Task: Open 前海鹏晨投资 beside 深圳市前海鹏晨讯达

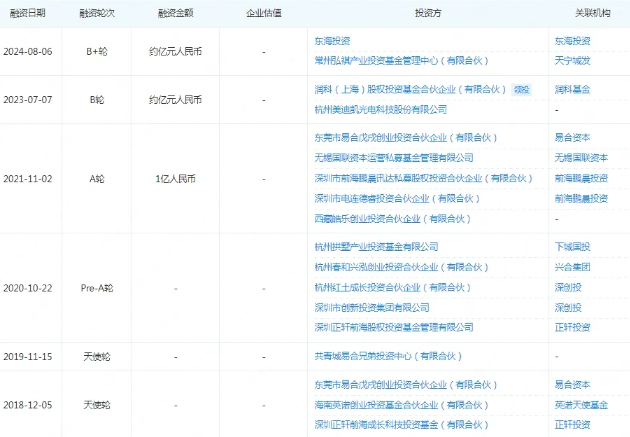Action: (581, 178)
